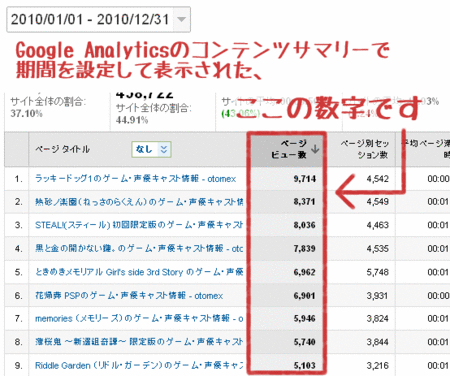Select pageview value 8,371
Viewport: 450px width, 376px height.
(305, 202)
